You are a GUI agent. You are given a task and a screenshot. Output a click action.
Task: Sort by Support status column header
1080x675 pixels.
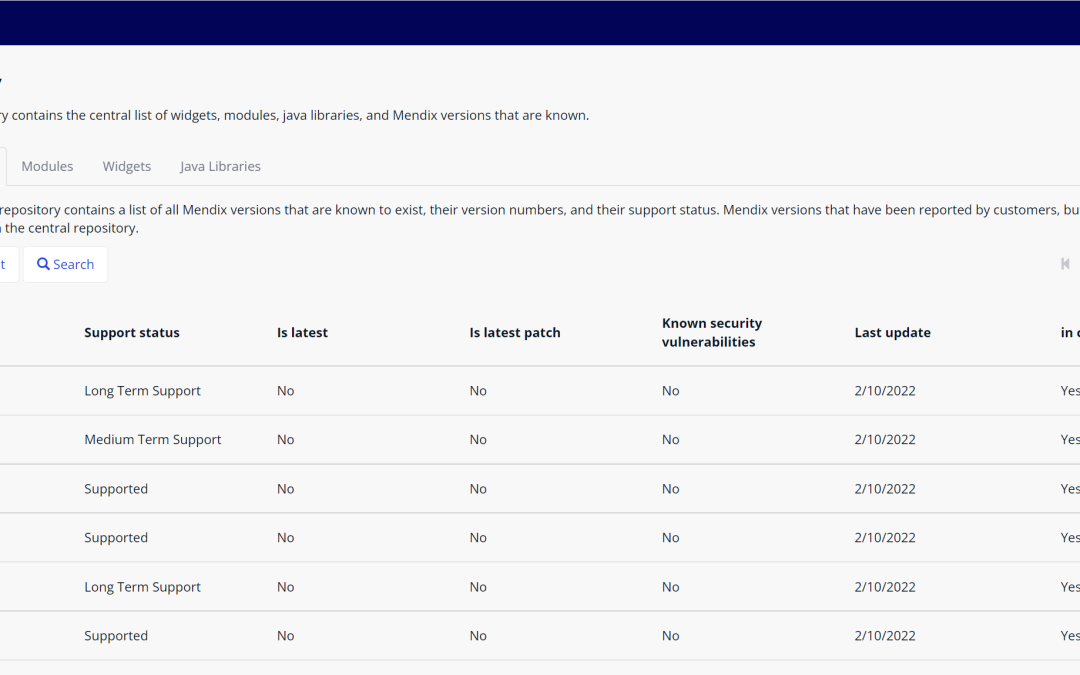tap(132, 333)
